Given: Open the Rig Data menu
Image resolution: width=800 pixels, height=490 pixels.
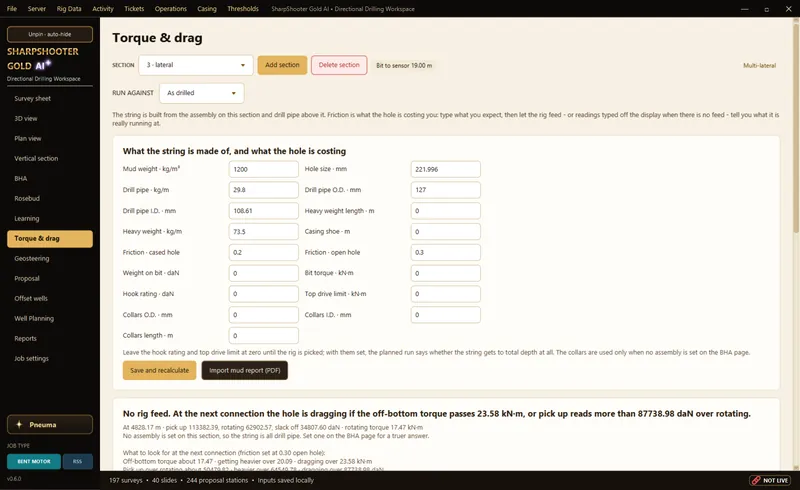Looking at the screenshot, I should pyautogui.click(x=69, y=9).
